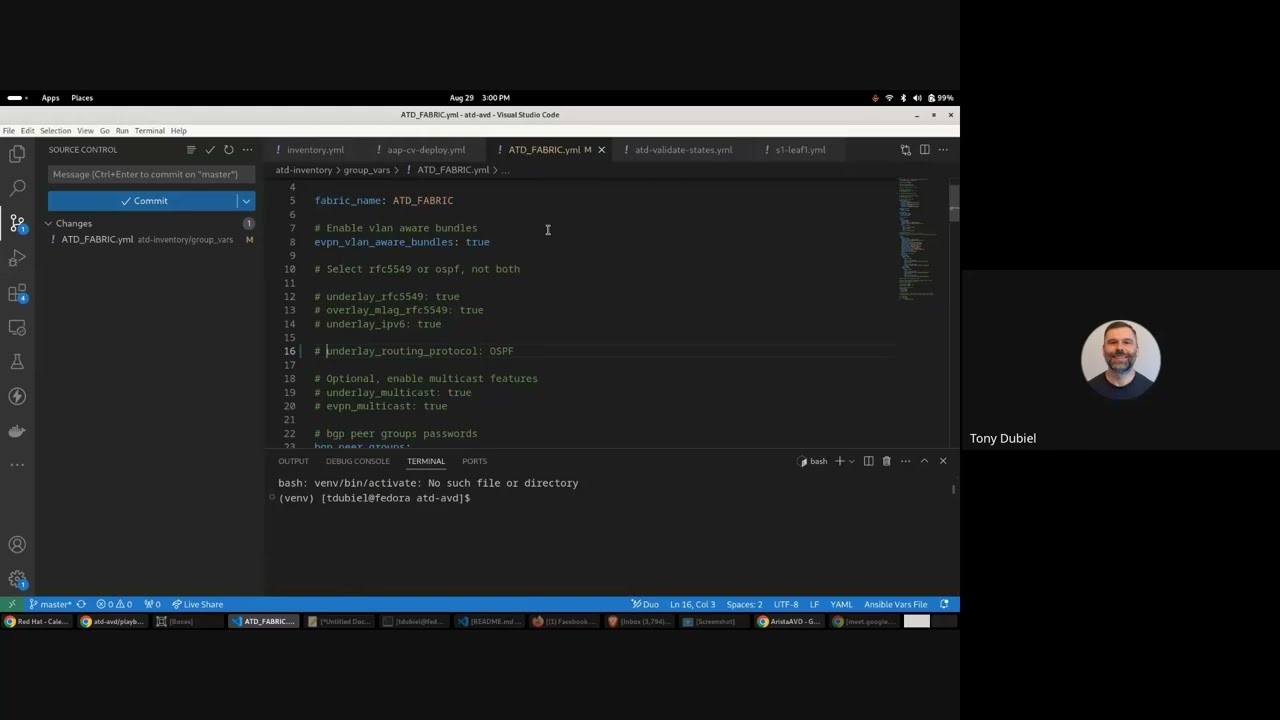Kill the terminal with trash icon
Screen dimensions: 1280x720
tap(886, 461)
